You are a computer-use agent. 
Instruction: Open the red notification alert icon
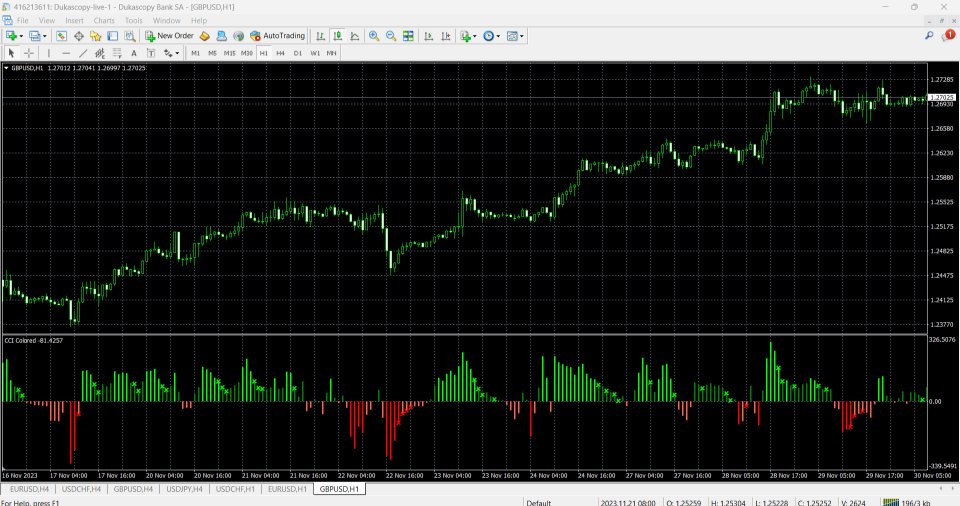click(948, 36)
